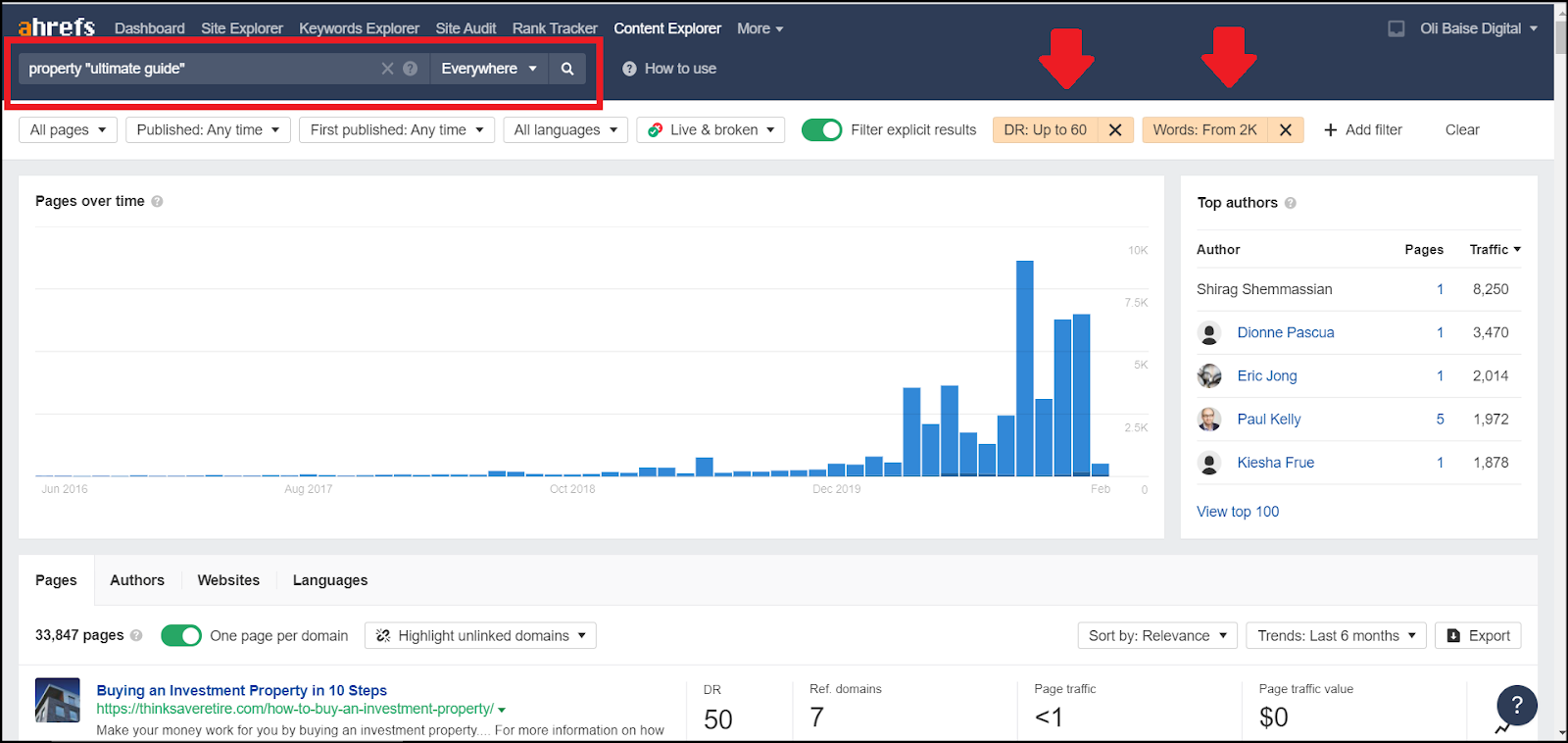Remove the DR: Up to 60 filter
The width and height of the screenshot is (1568, 743).
pos(1115,130)
